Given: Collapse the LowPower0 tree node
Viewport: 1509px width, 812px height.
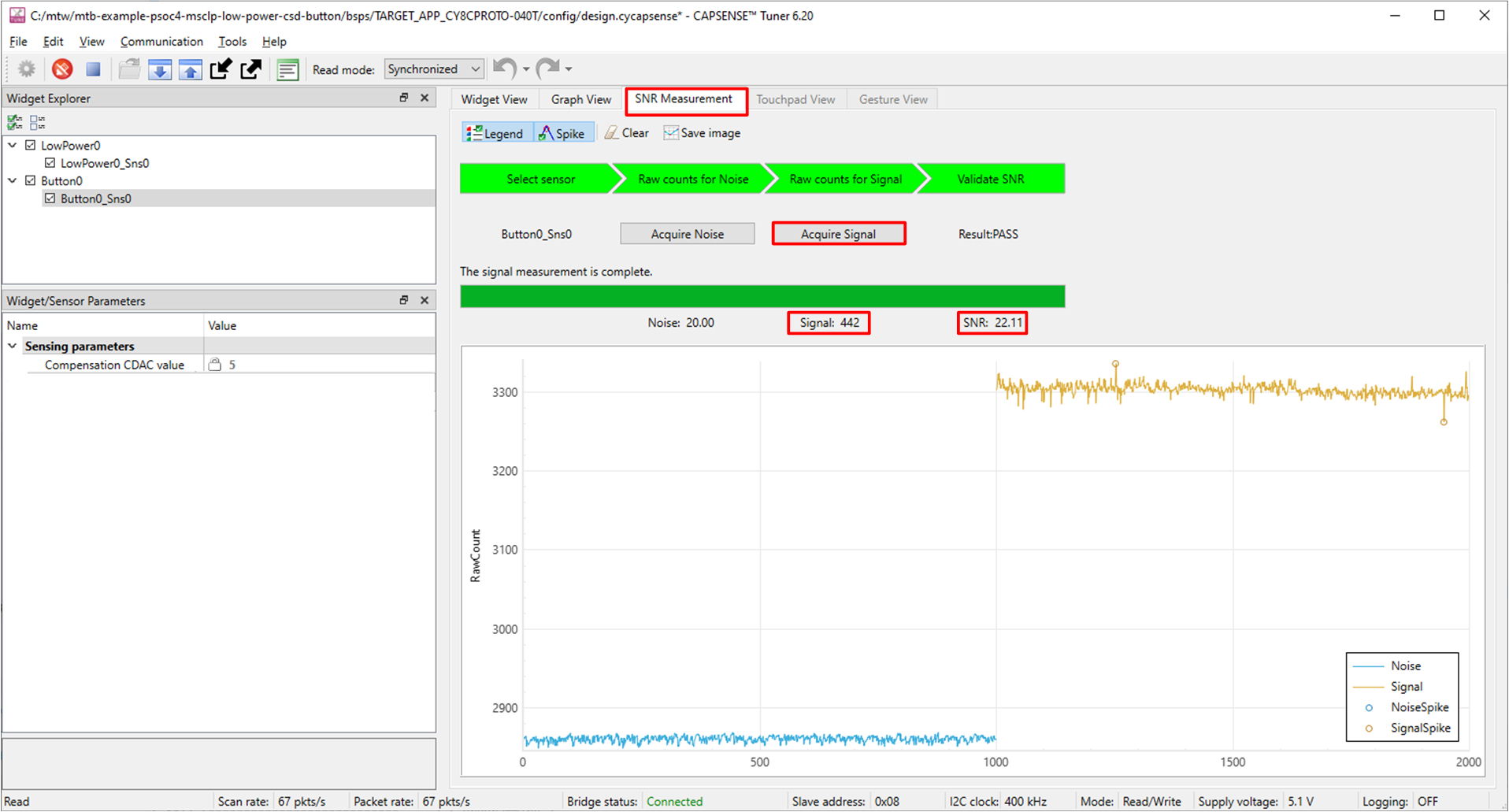Looking at the screenshot, I should (x=13, y=145).
